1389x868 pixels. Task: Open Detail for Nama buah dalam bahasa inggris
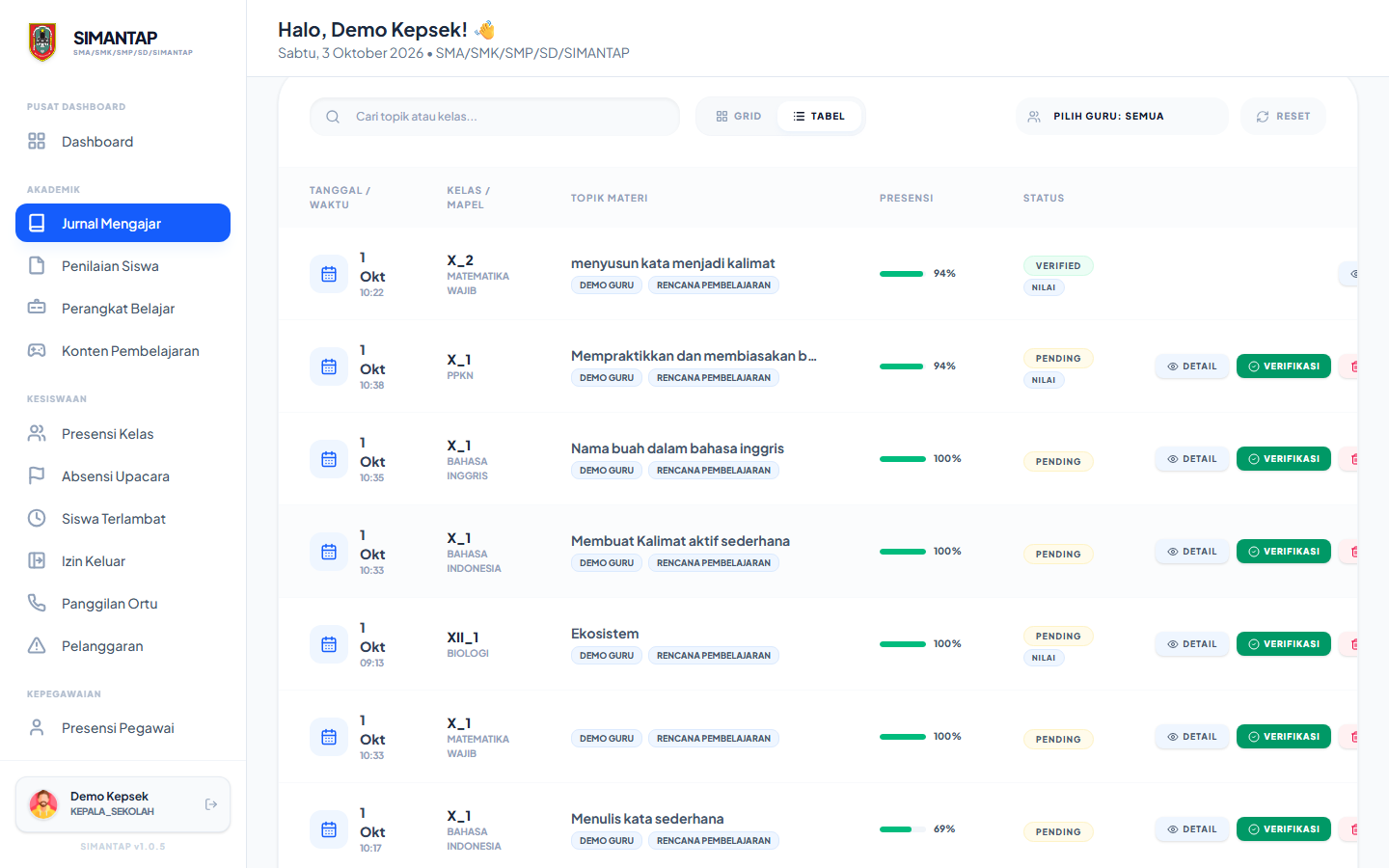coord(1192,459)
